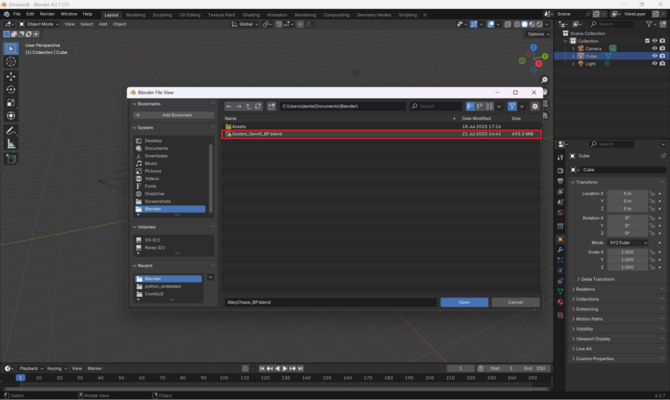Go back in the file browser history
Viewport: 670px width, 400px height.
(229, 106)
